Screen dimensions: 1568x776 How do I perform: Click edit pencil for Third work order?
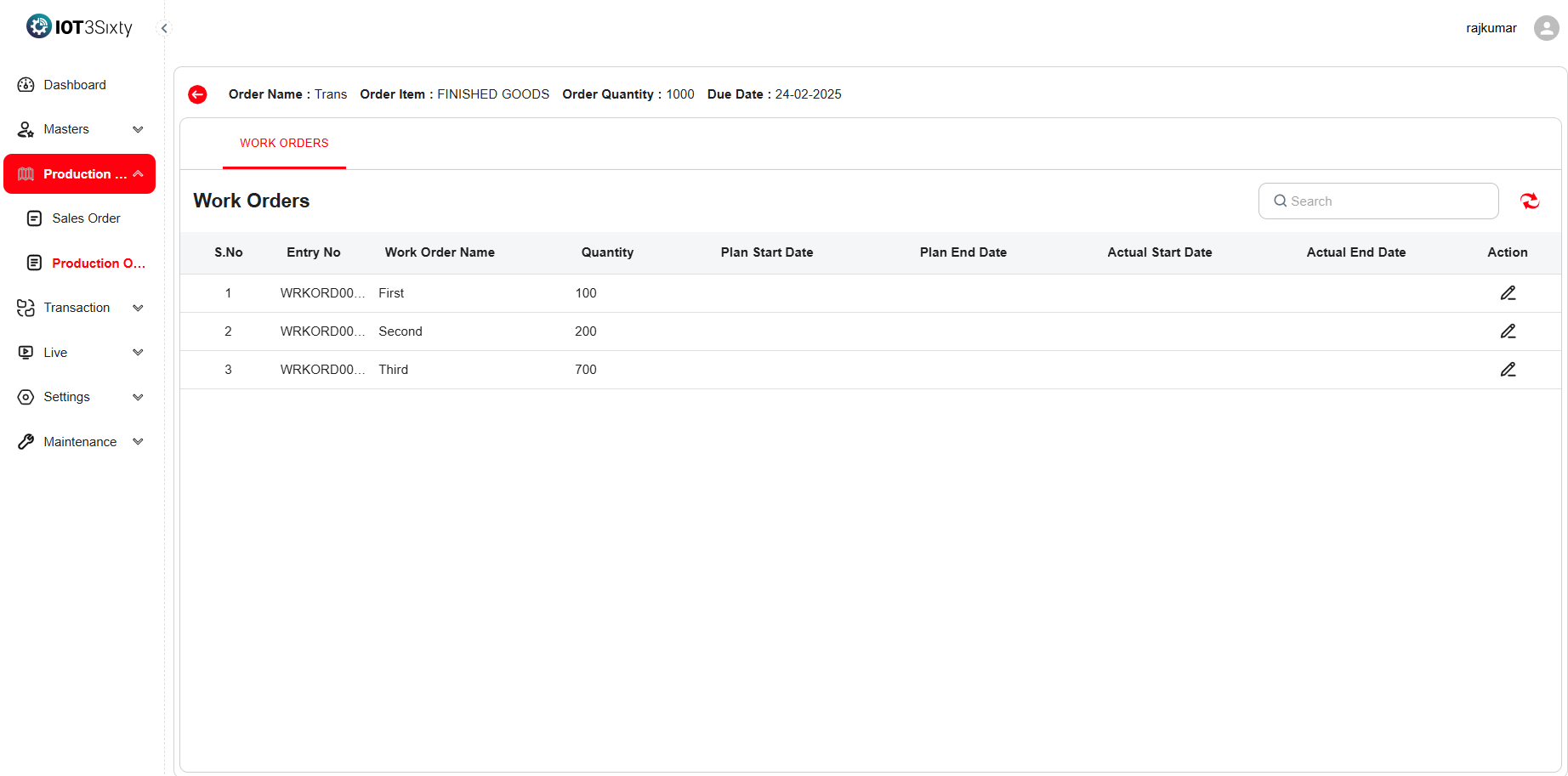1508,370
